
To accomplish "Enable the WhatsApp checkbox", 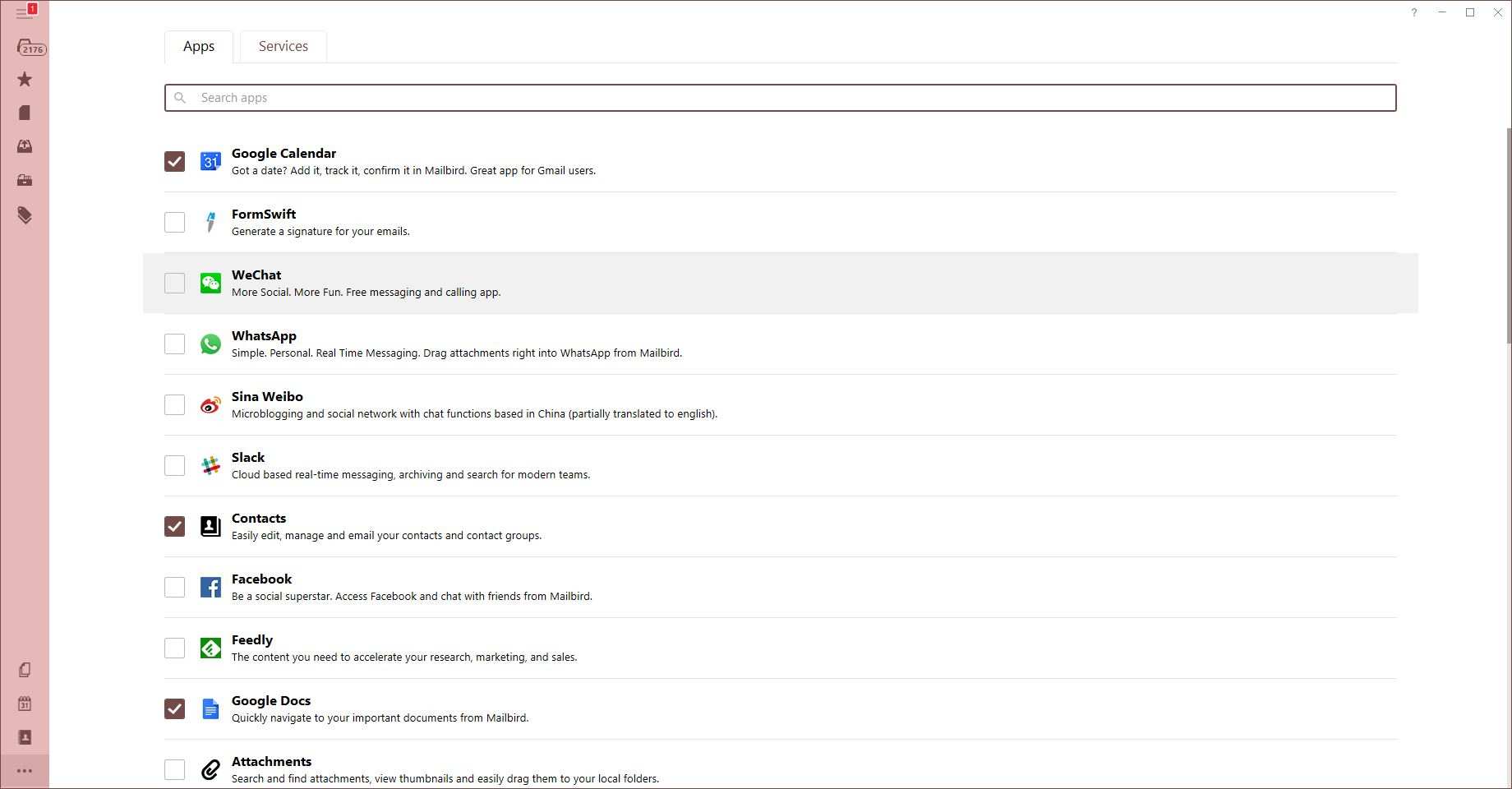I will 174,344.
